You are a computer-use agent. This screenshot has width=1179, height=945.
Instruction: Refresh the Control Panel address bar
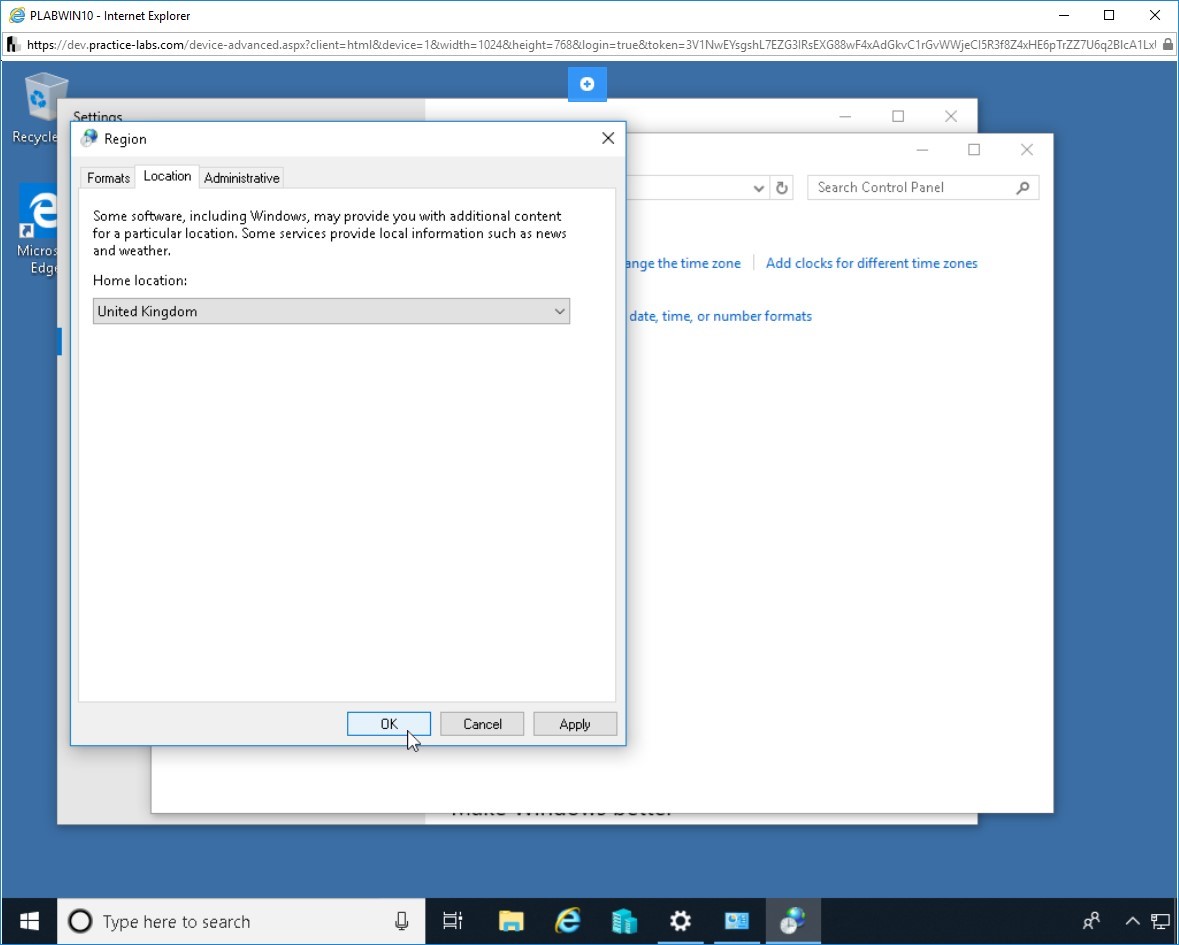click(x=782, y=188)
